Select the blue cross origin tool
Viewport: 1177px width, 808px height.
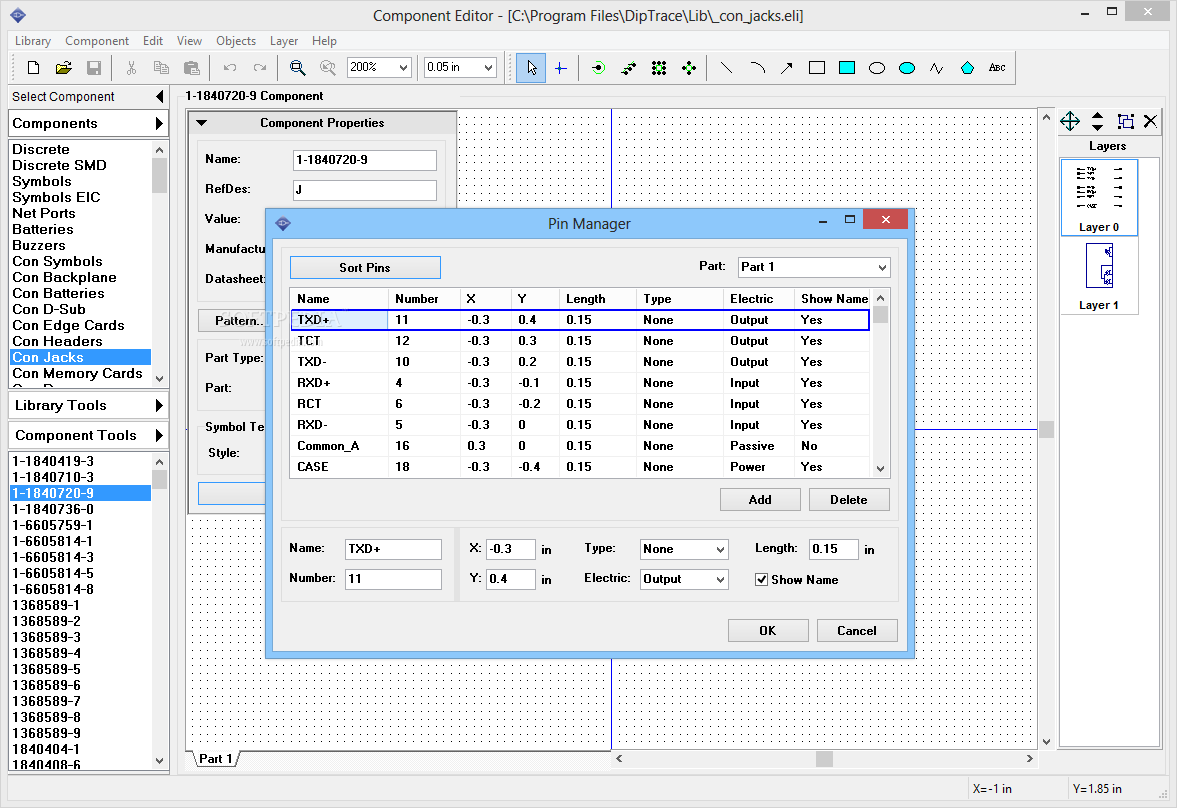561,68
